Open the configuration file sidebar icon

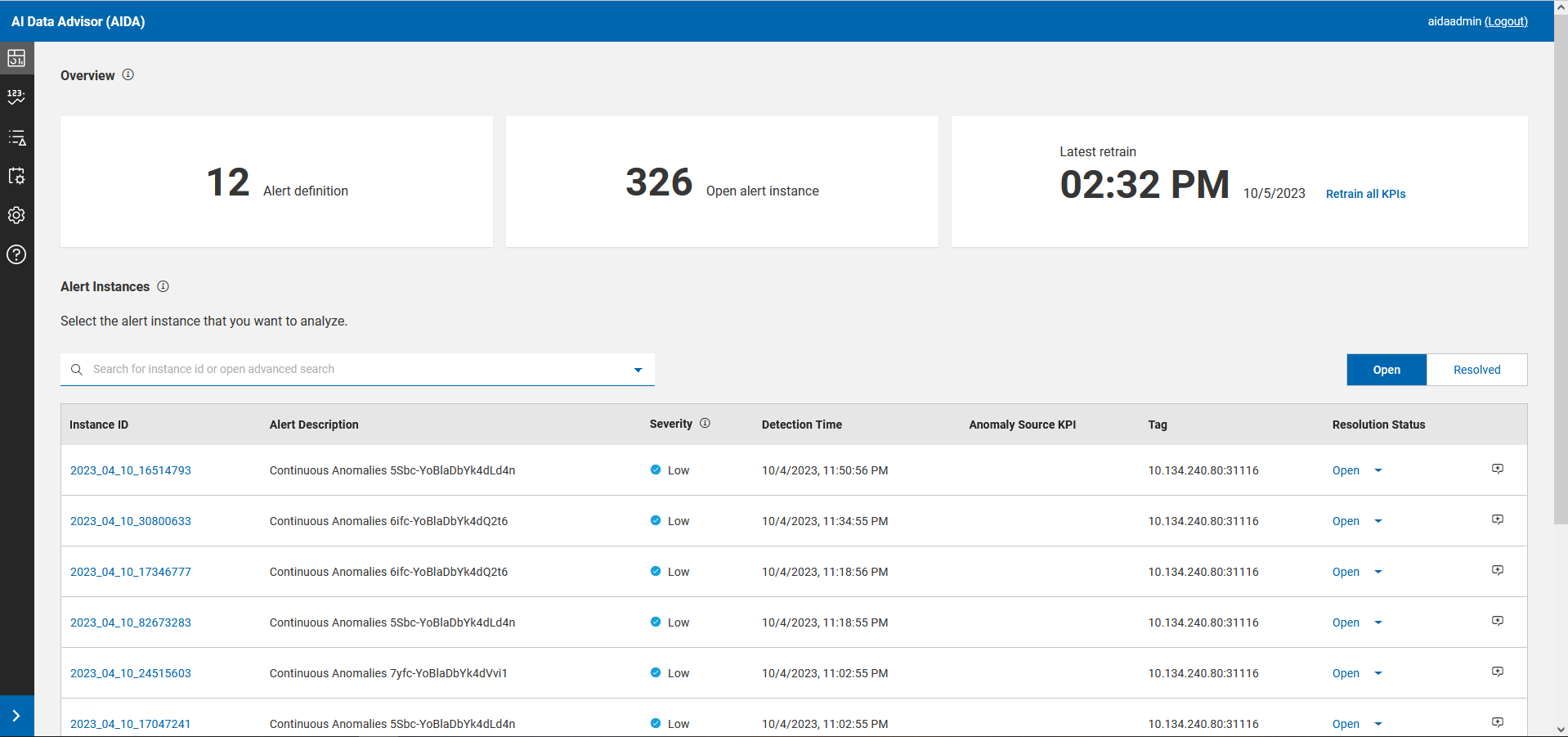pyautogui.click(x=16, y=176)
